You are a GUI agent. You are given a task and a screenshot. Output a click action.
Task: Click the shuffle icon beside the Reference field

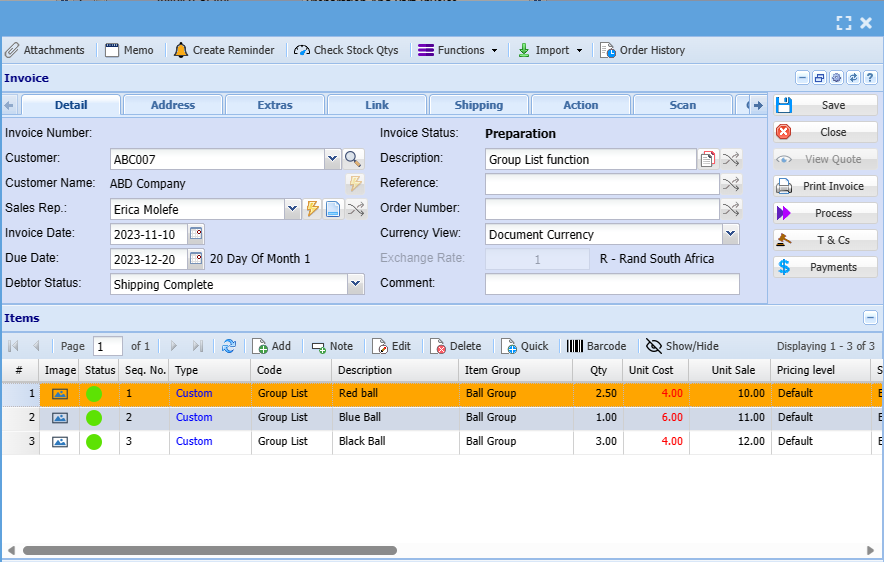coord(731,184)
